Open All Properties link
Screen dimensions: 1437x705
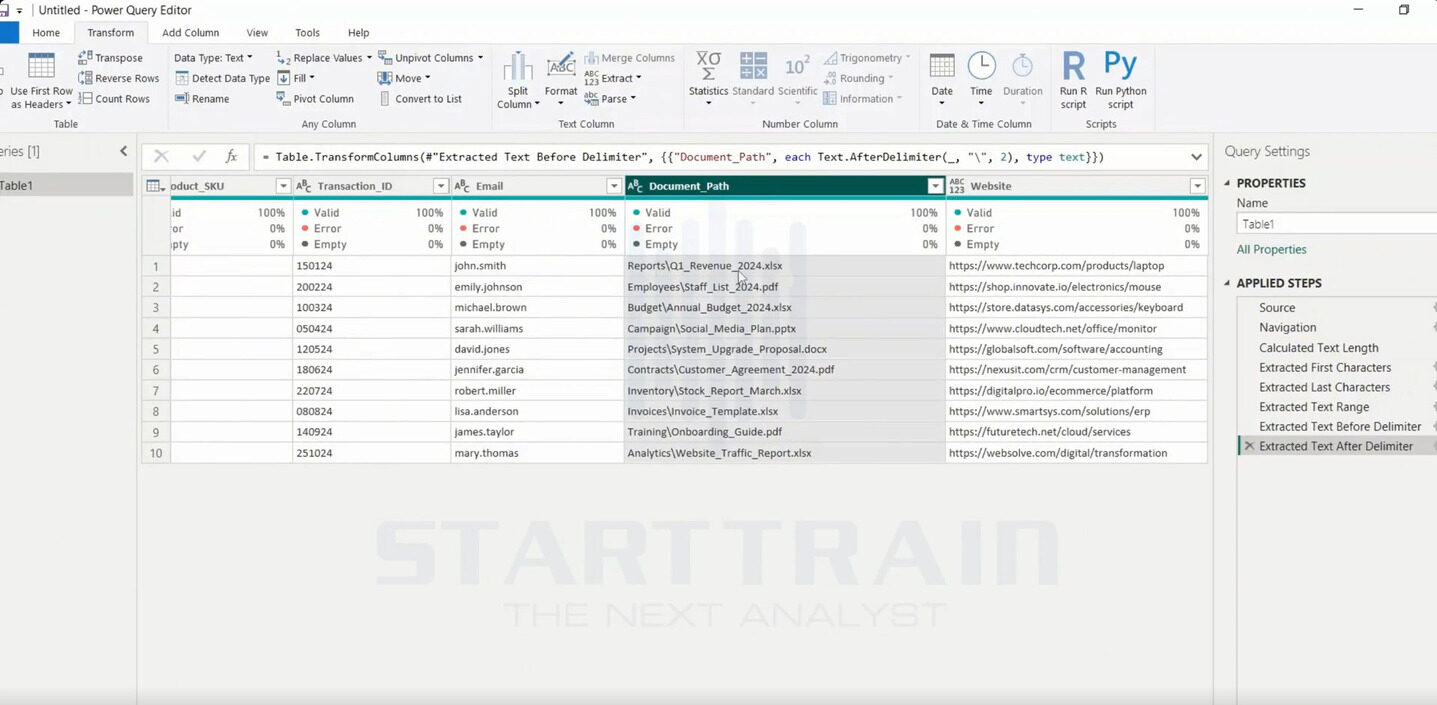coord(1271,250)
